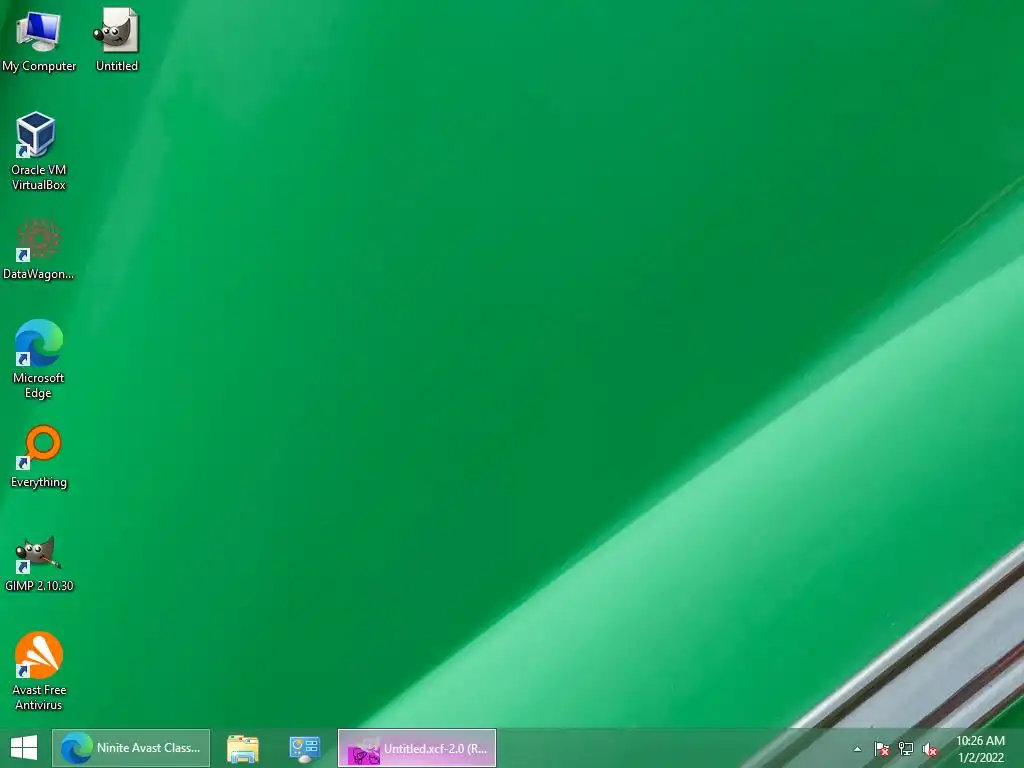
Task: Select the Microsoft Edge desktop shortcut
Action: coord(39,359)
